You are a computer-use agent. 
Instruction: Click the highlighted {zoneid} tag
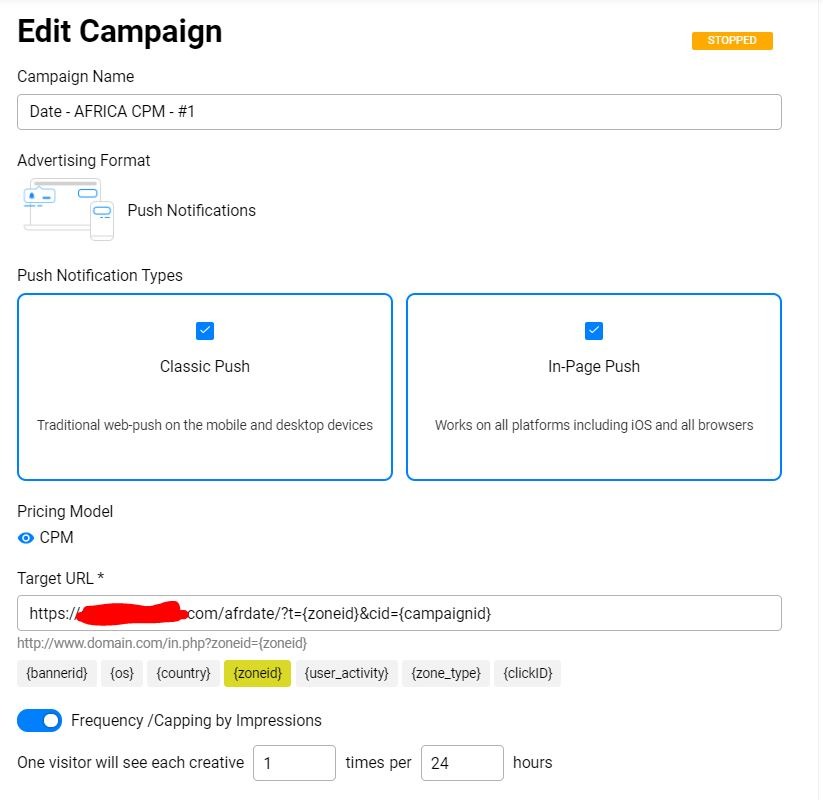(x=257, y=673)
